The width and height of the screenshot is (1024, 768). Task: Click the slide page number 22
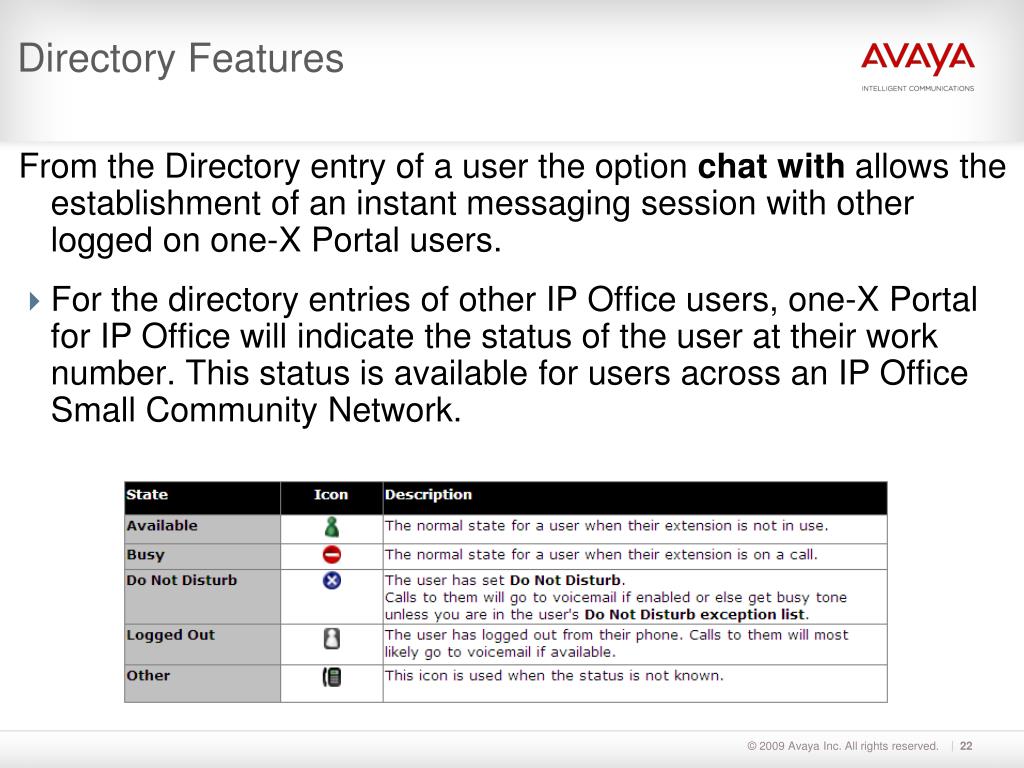967,746
